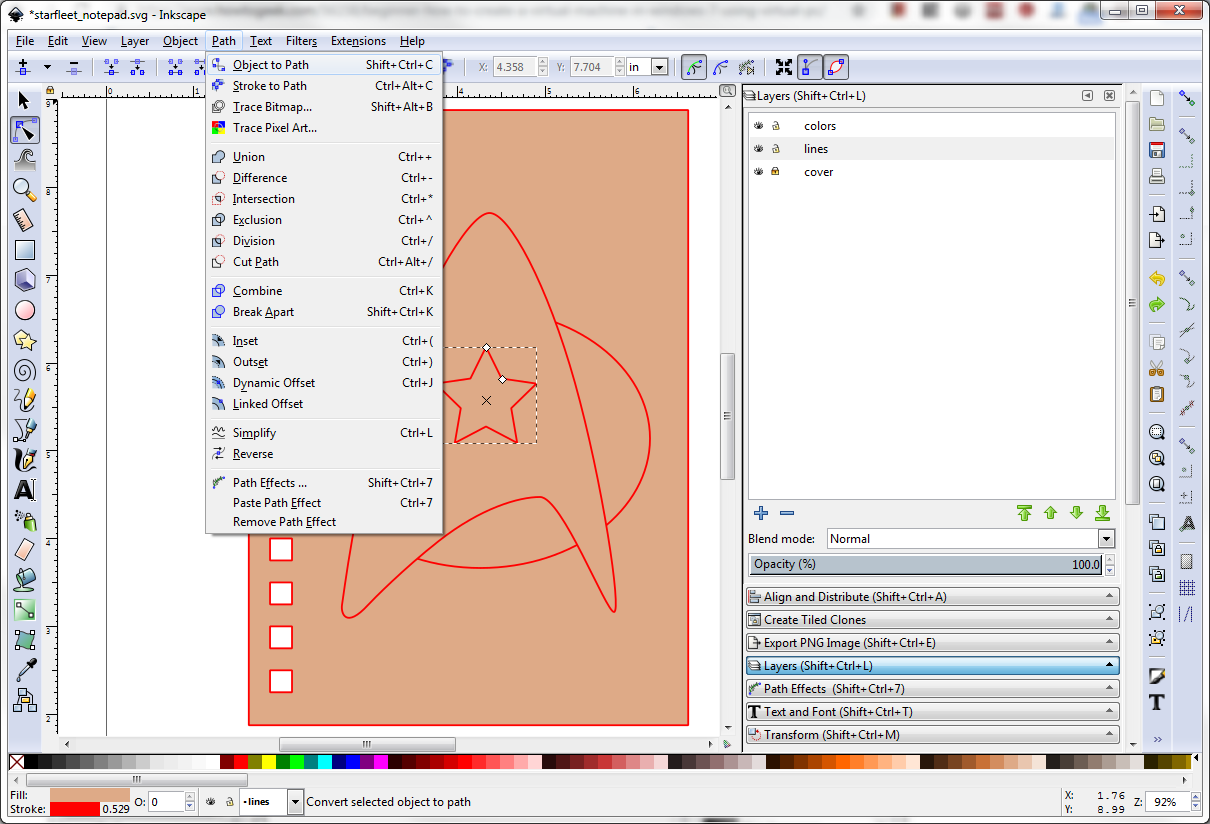Raise layer to top
The image size is (1210, 824).
pos(1024,513)
